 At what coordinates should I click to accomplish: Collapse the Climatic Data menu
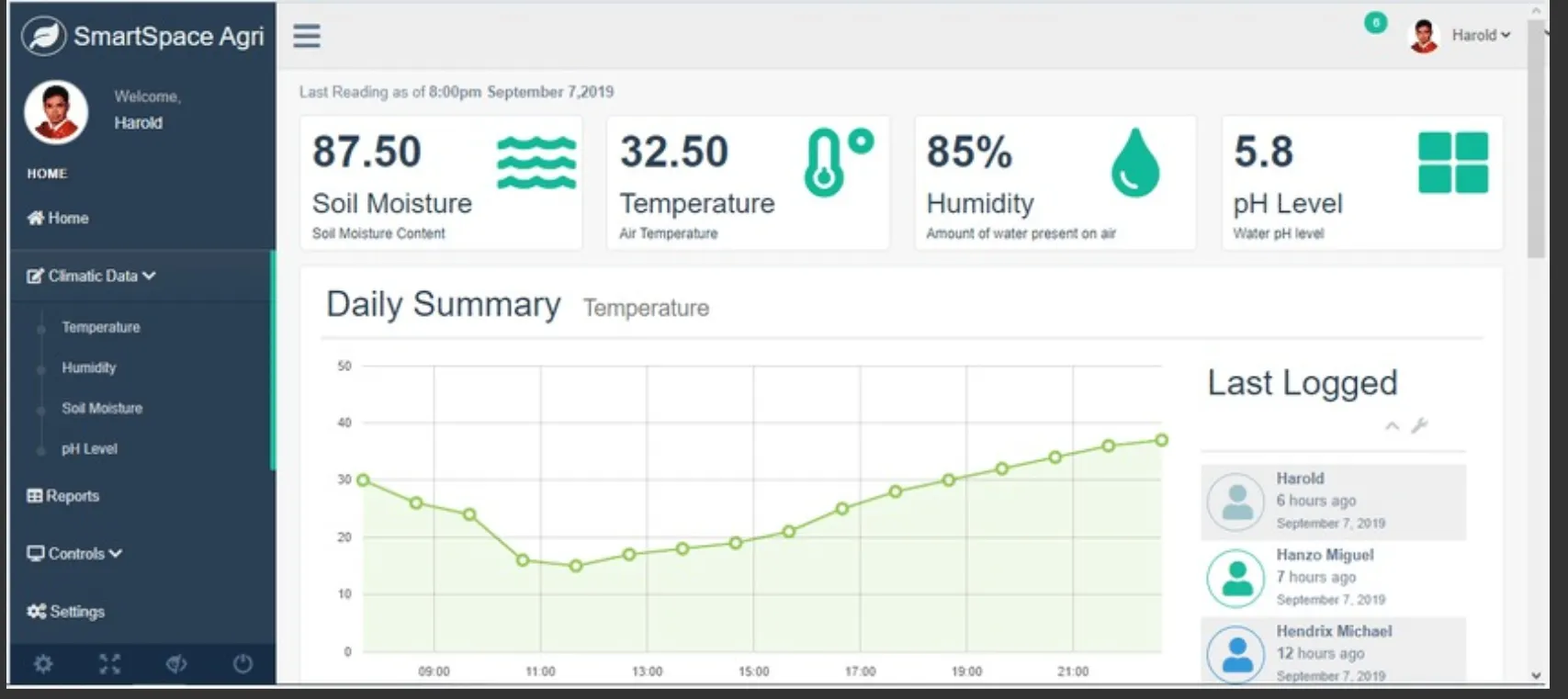pos(92,276)
